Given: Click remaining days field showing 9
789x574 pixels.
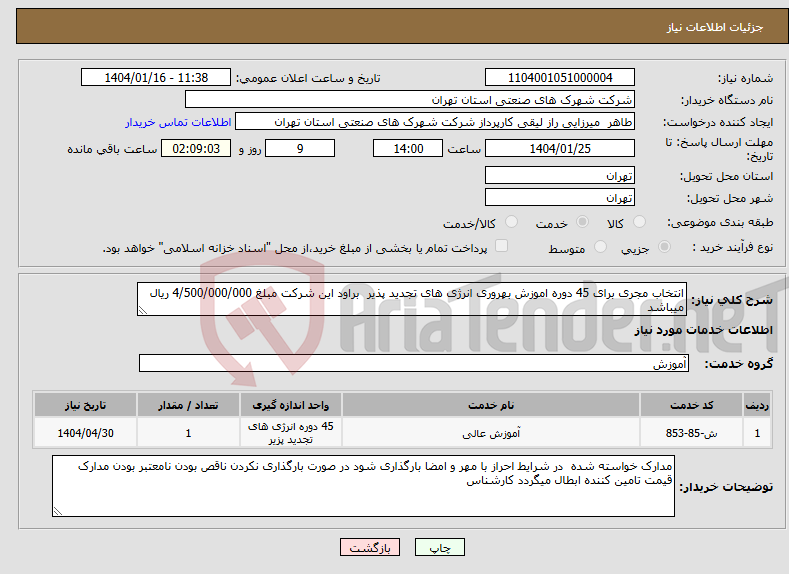Looking at the screenshot, I should (300, 148).
